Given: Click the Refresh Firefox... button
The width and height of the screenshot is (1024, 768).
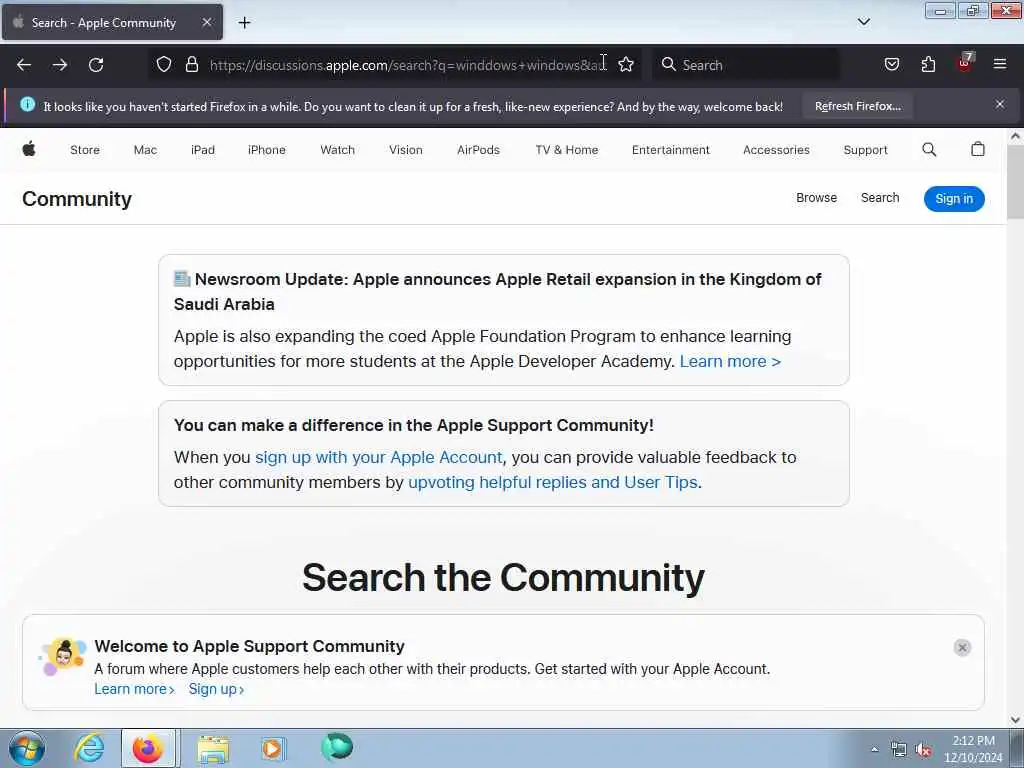Looking at the screenshot, I should click(x=857, y=106).
